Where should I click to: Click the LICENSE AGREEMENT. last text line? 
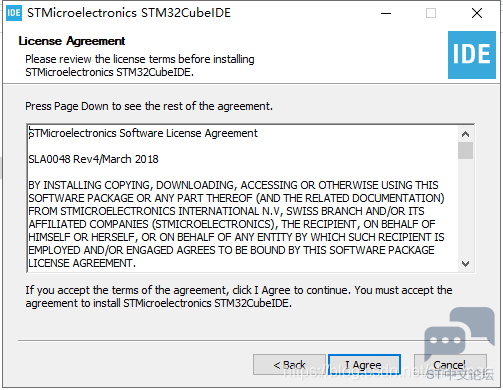[82, 263]
